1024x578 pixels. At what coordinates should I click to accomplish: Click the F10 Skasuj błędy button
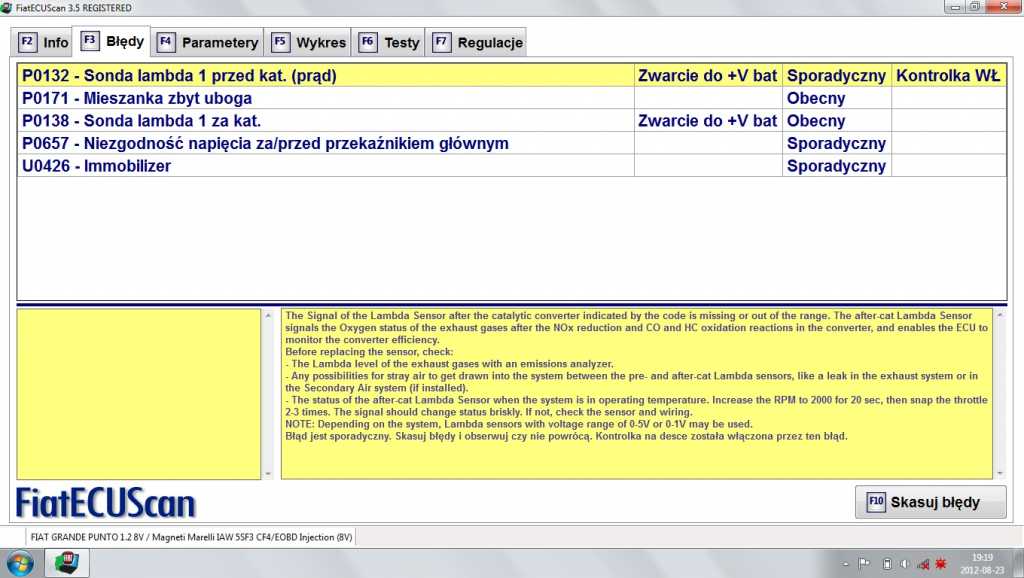click(930, 502)
